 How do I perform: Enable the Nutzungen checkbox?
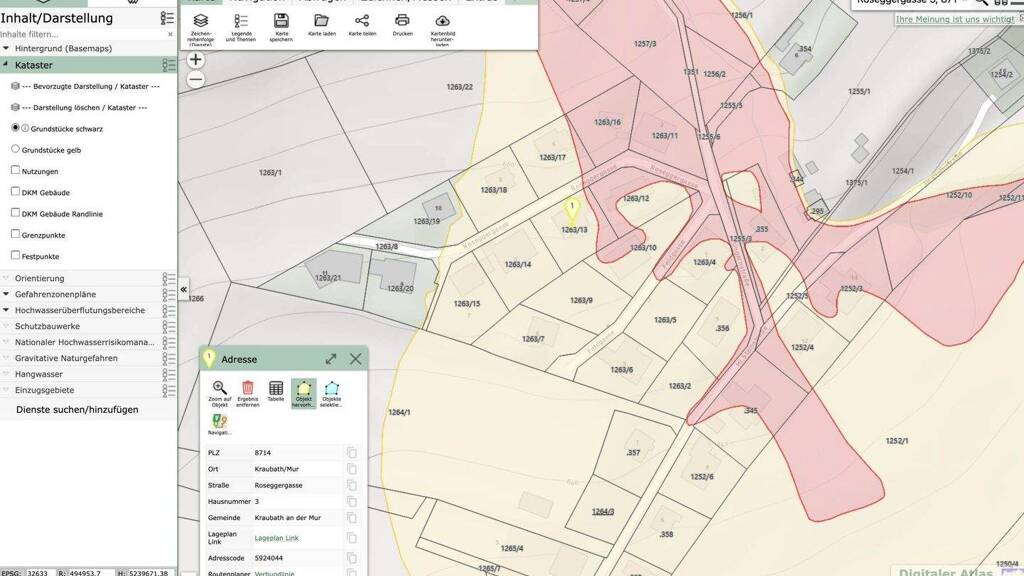[x=15, y=171]
